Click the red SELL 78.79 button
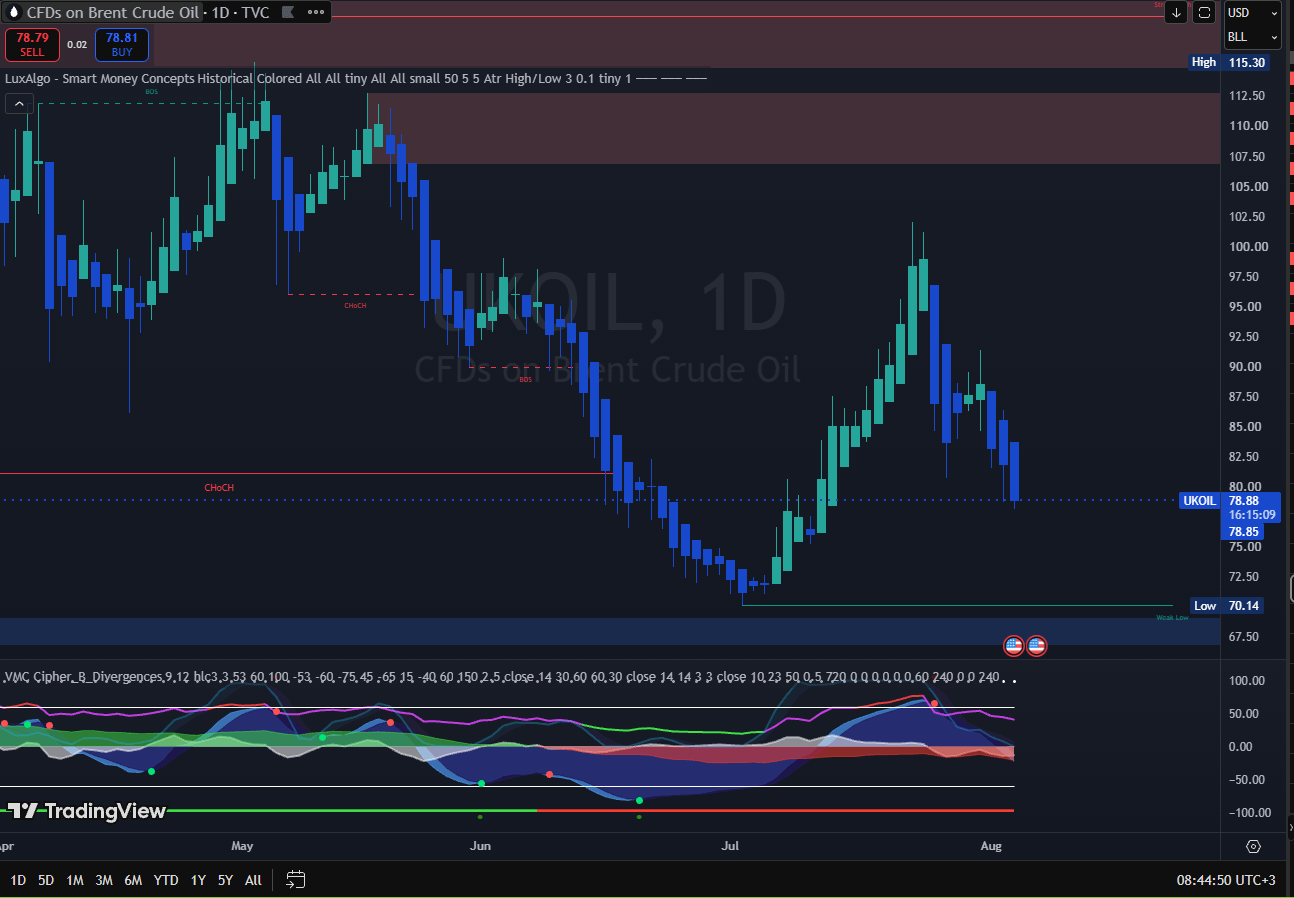Screen dimensions: 1294x898 click(x=32, y=44)
